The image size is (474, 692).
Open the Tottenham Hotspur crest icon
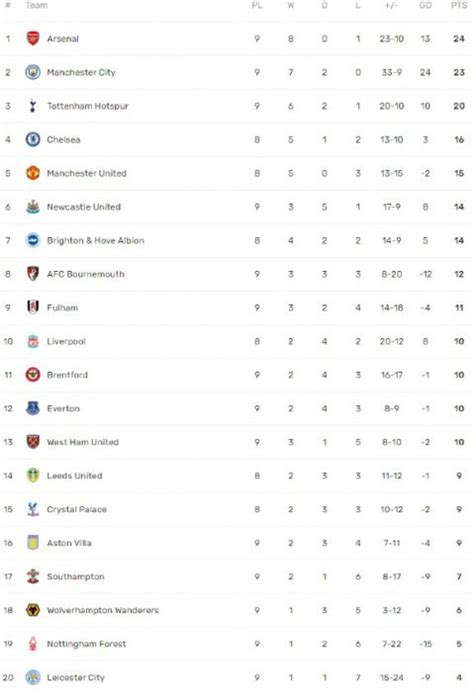tap(33, 106)
